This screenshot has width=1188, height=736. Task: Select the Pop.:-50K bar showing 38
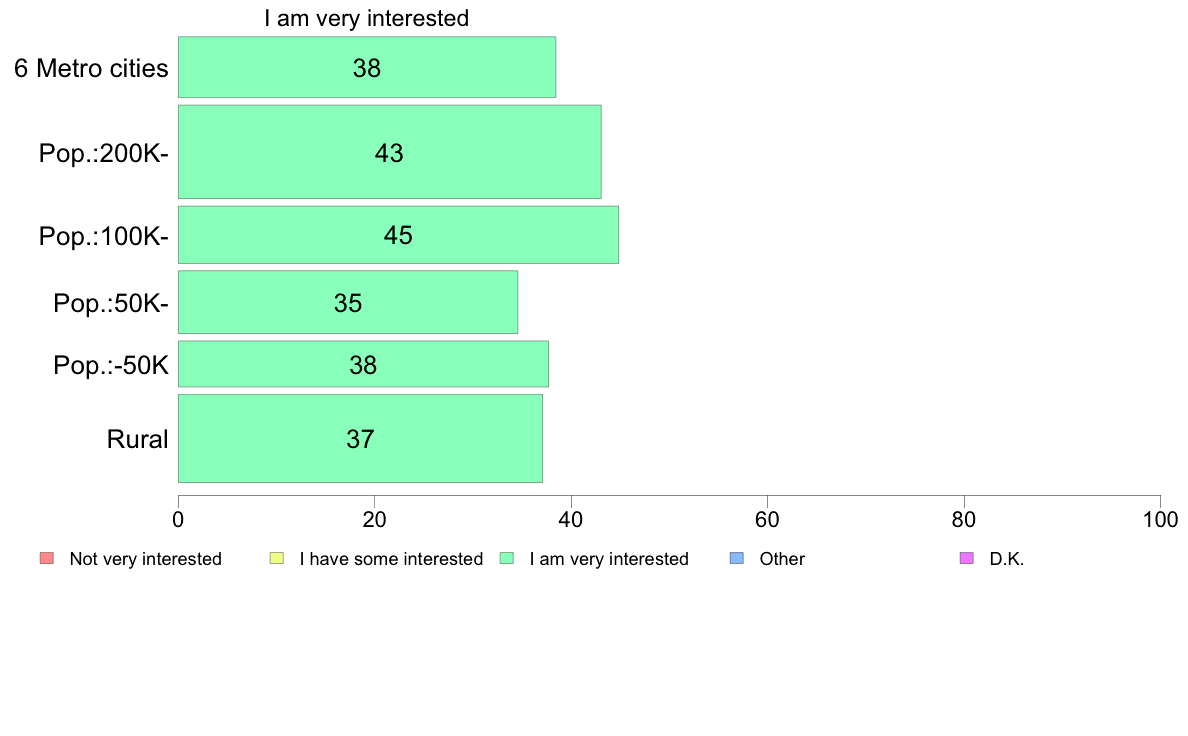tap(363, 365)
